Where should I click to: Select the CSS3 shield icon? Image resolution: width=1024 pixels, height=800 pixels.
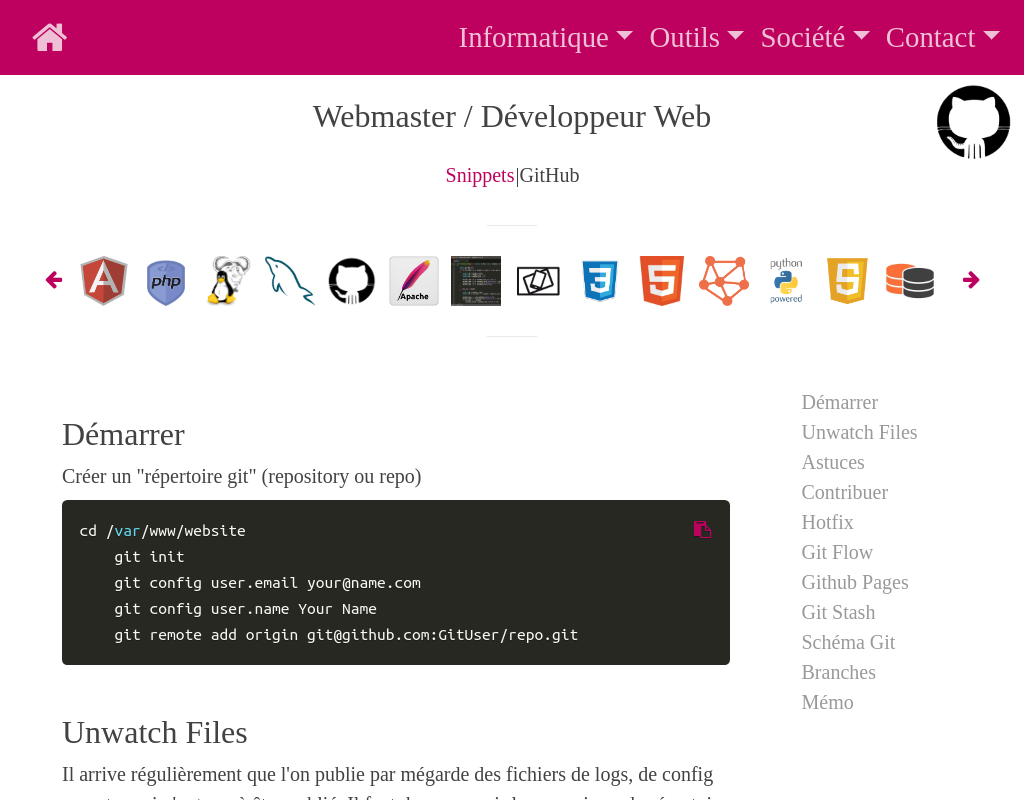coord(599,281)
